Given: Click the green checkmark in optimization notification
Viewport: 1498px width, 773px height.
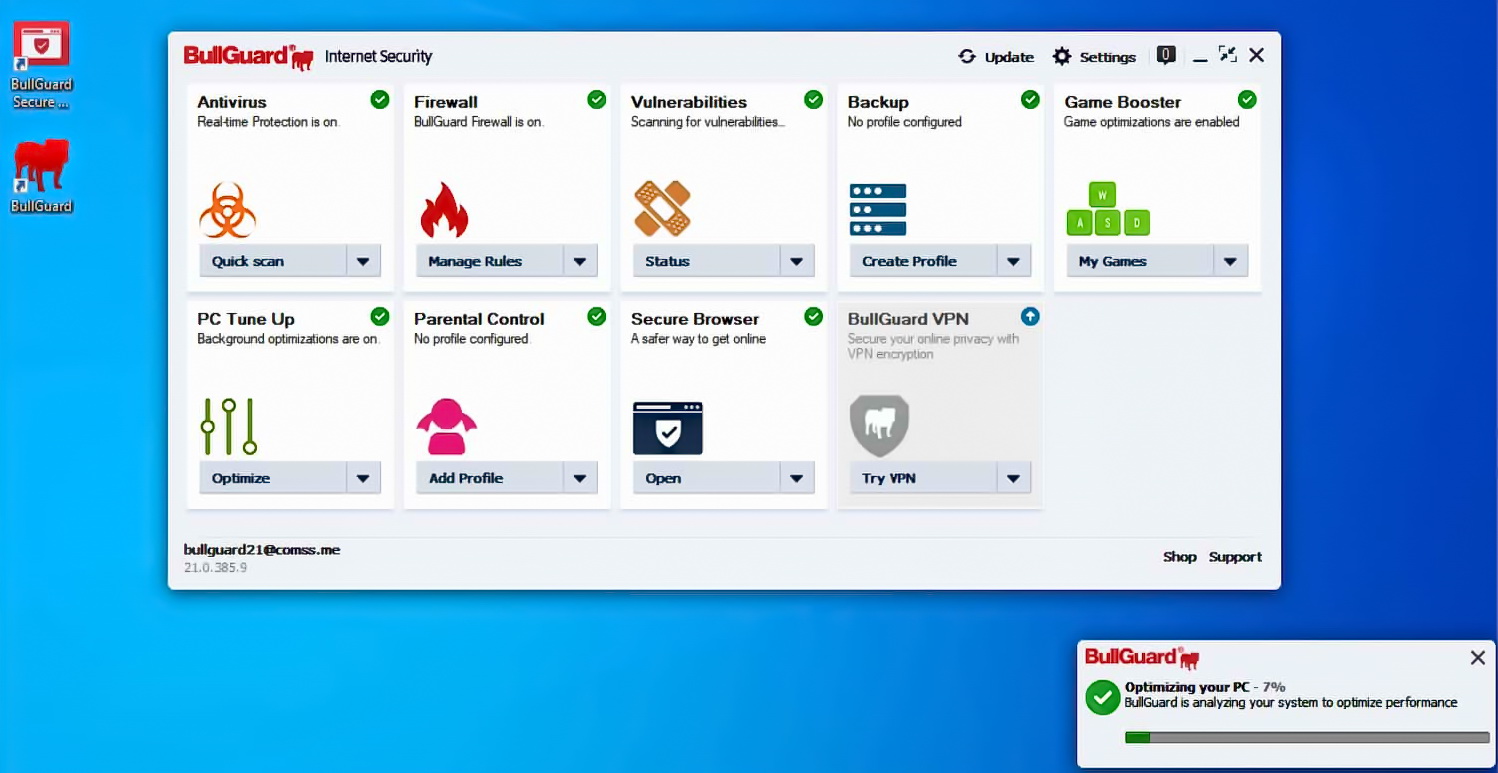Looking at the screenshot, I should [1103, 697].
